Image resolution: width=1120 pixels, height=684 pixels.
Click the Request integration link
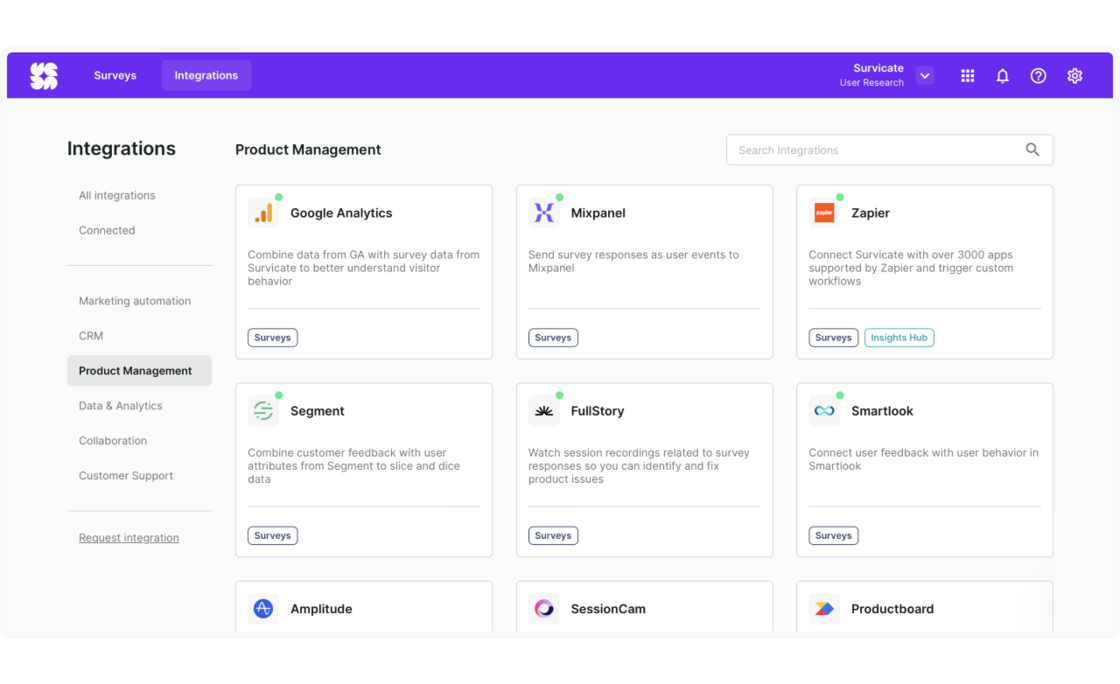(129, 538)
